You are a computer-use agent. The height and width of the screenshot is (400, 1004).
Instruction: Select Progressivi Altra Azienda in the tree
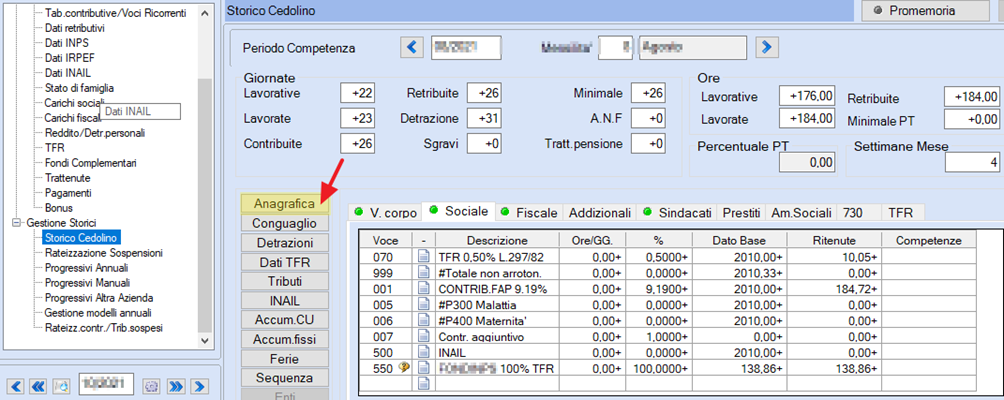pos(99,298)
